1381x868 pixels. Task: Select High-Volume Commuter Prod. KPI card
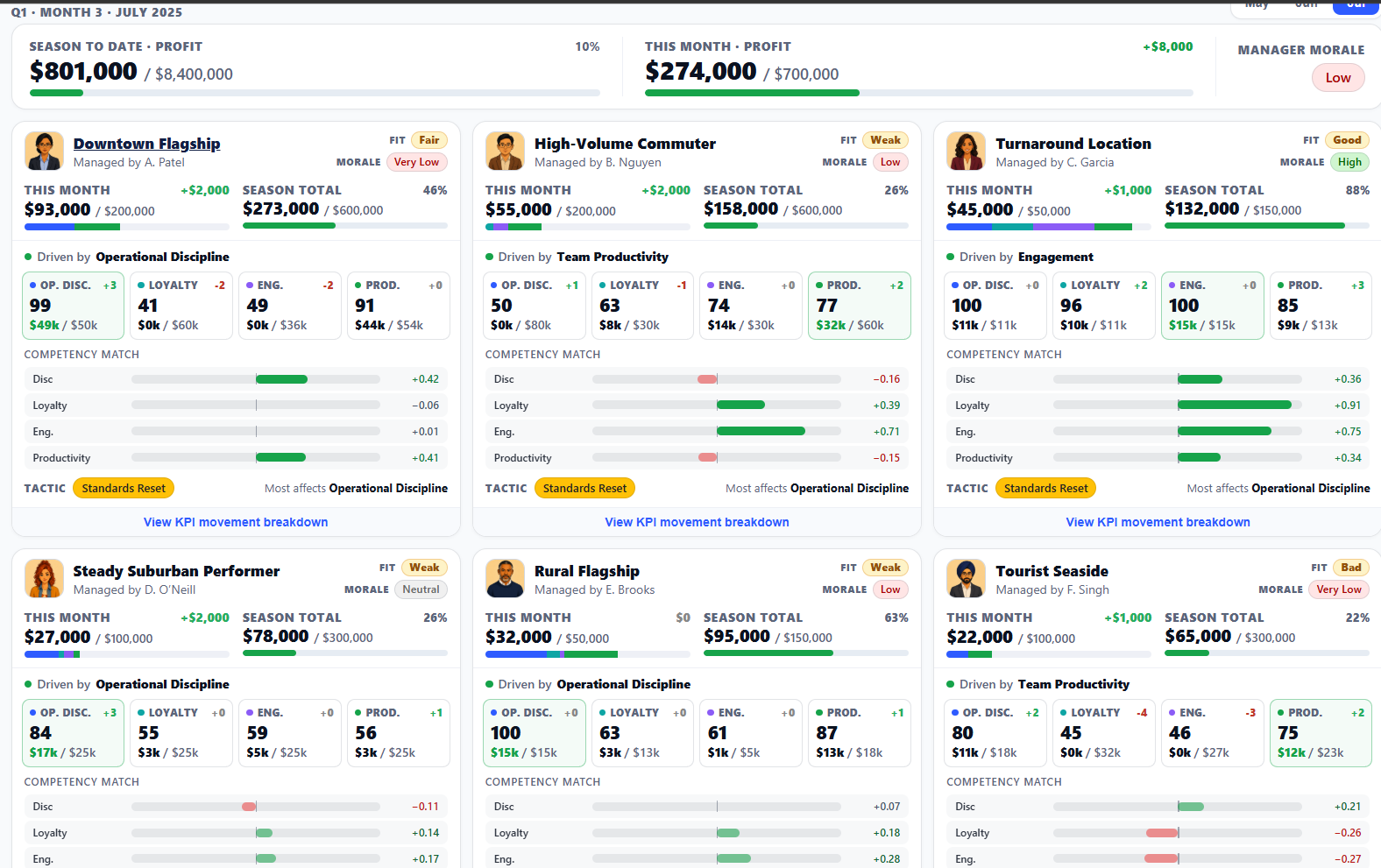point(860,306)
